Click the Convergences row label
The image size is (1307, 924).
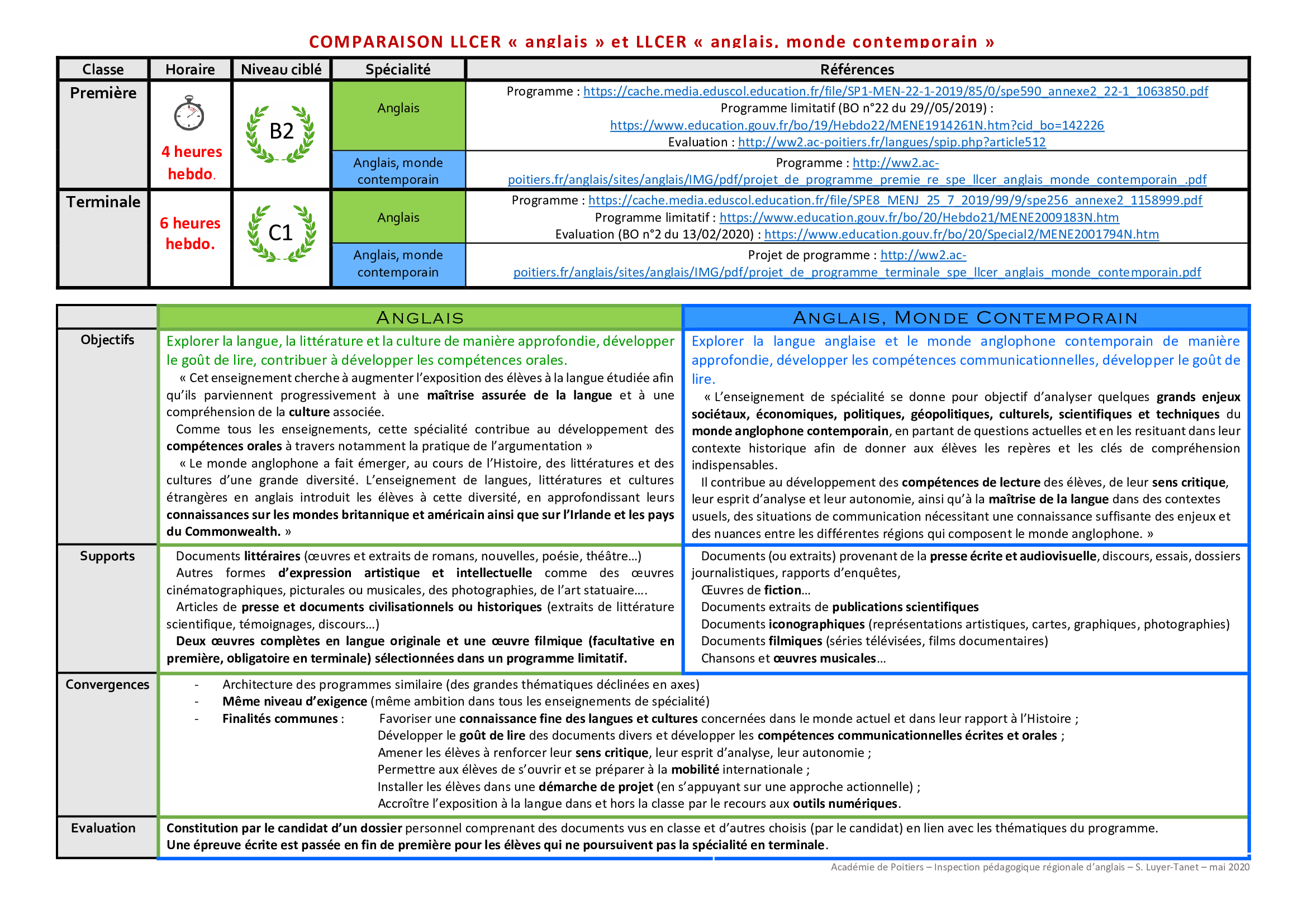click(107, 684)
